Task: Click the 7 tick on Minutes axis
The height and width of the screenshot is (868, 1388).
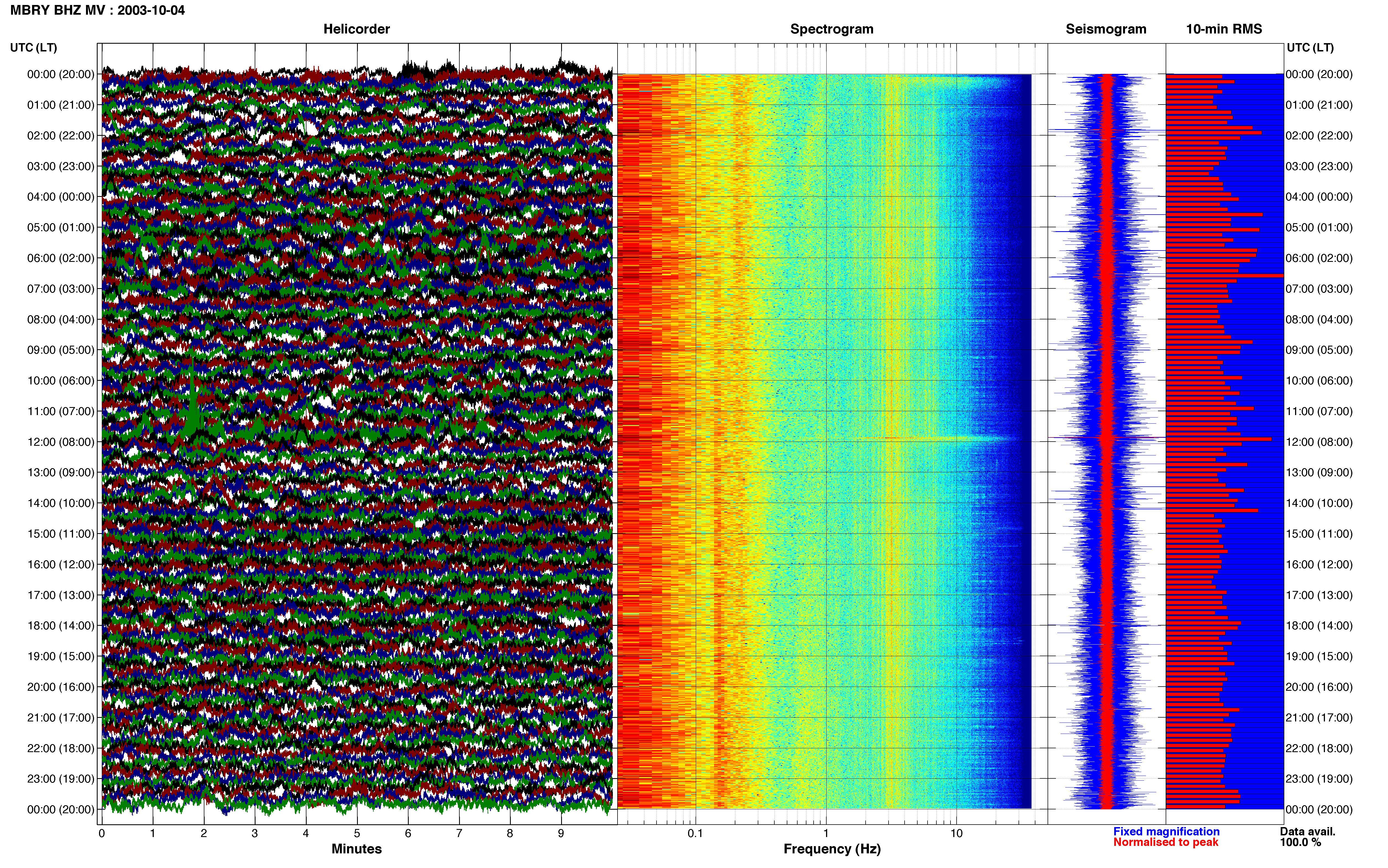Action: tap(459, 833)
